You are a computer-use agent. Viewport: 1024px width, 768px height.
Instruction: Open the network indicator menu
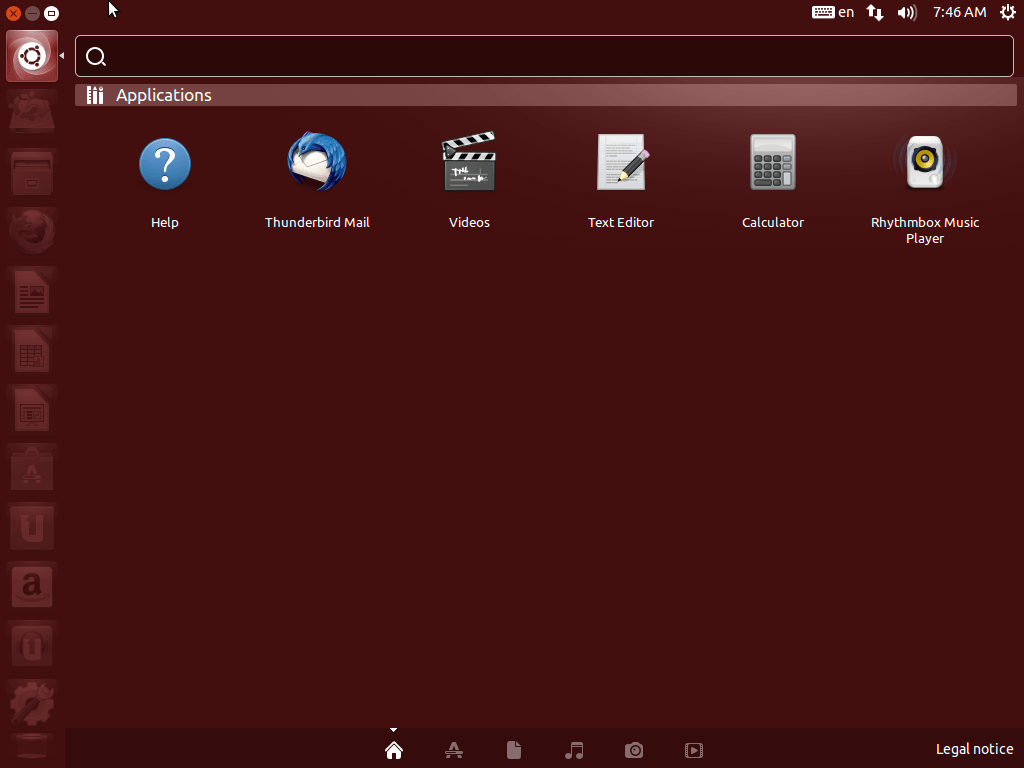pos(875,12)
